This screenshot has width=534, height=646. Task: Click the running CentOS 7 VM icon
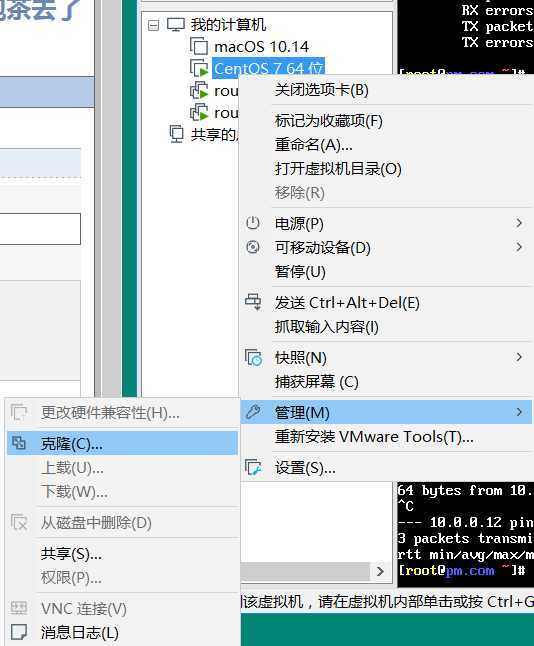pos(199,68)
